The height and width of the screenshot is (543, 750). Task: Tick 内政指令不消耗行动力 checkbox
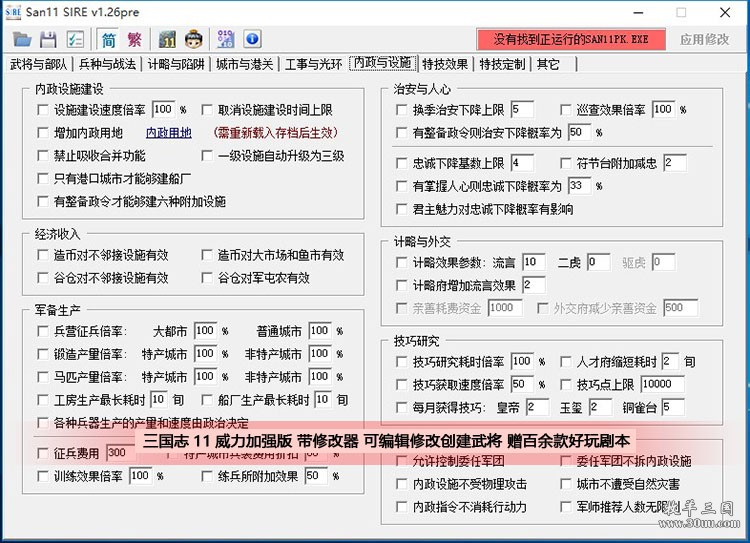tap(402, 507)
